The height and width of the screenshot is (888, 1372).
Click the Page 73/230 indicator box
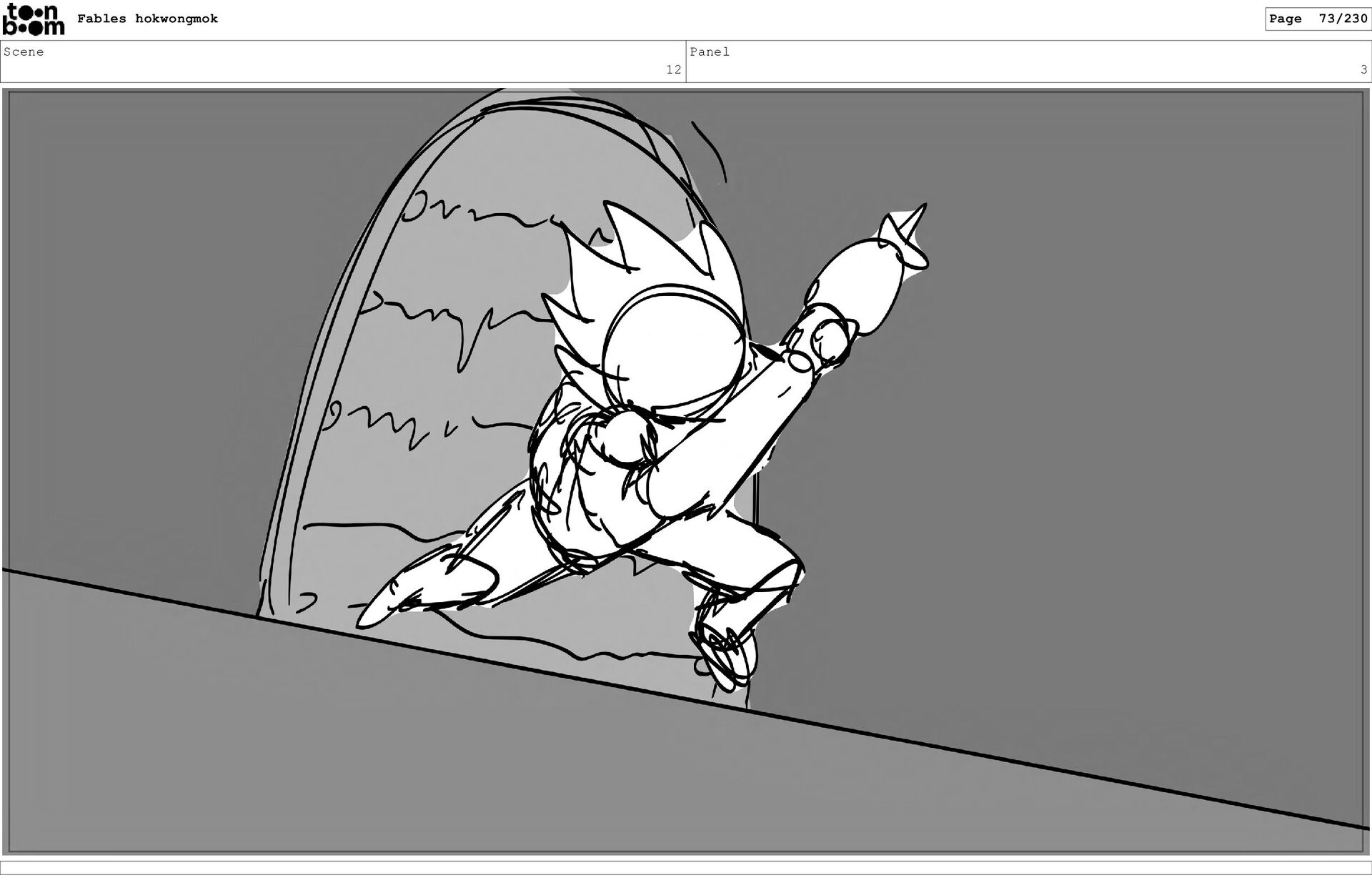(1317, 19)
